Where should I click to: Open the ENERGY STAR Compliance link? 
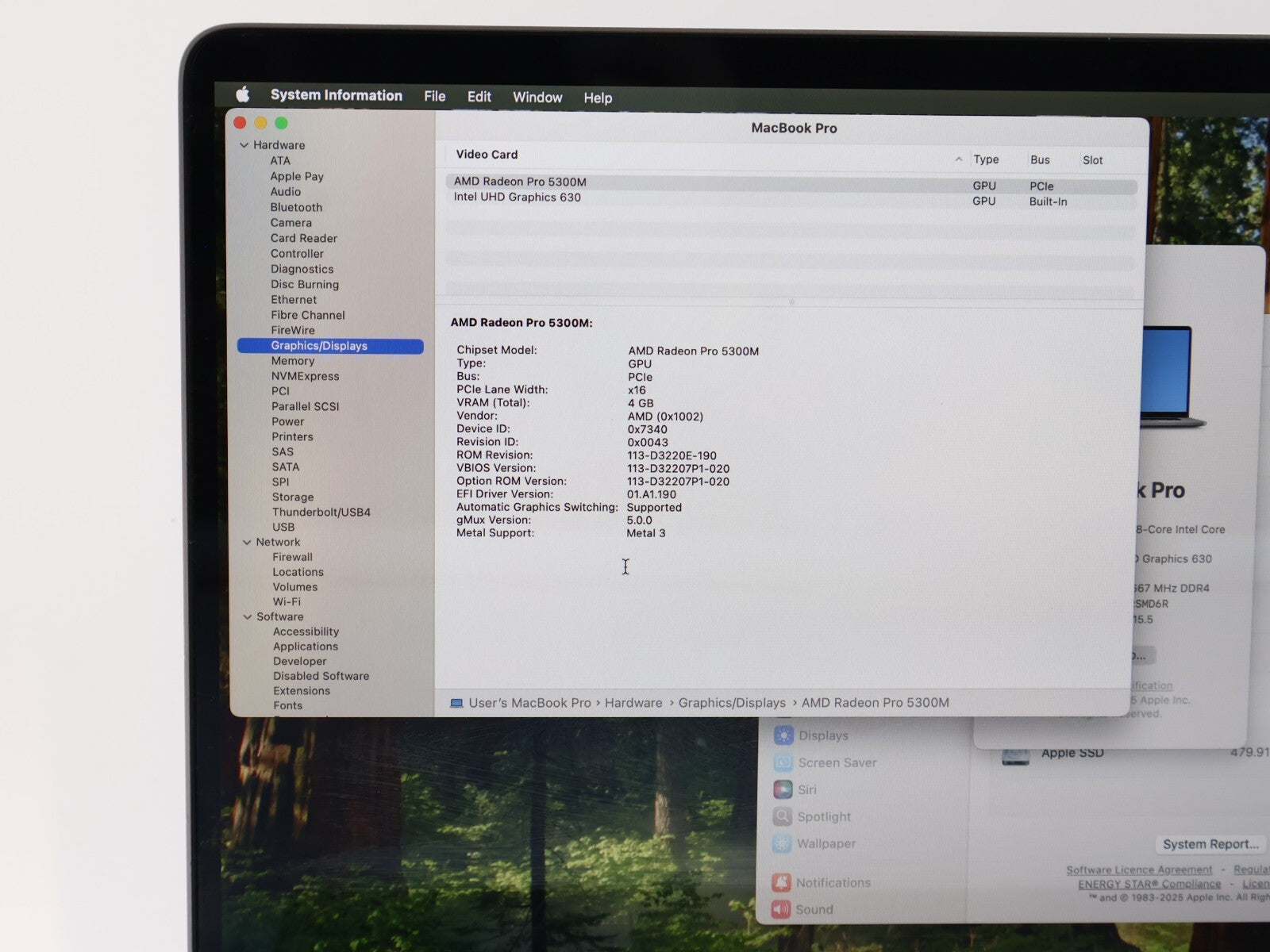1149,885
